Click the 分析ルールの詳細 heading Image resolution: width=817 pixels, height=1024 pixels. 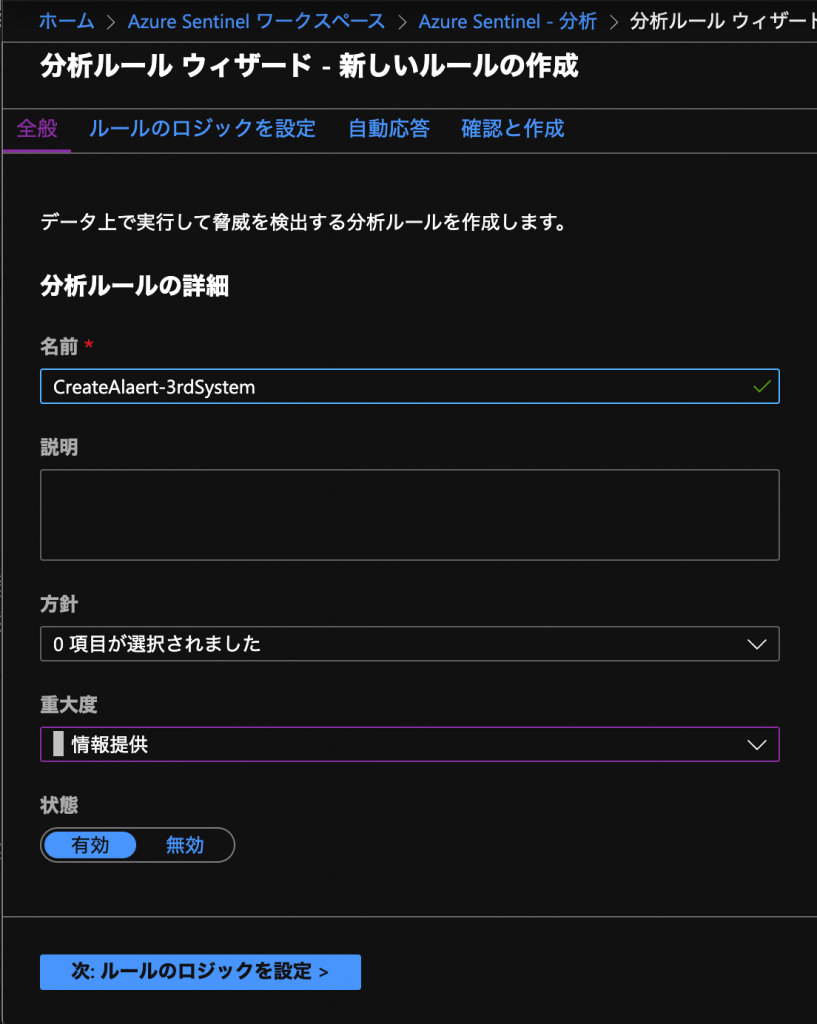coord(135,286)
